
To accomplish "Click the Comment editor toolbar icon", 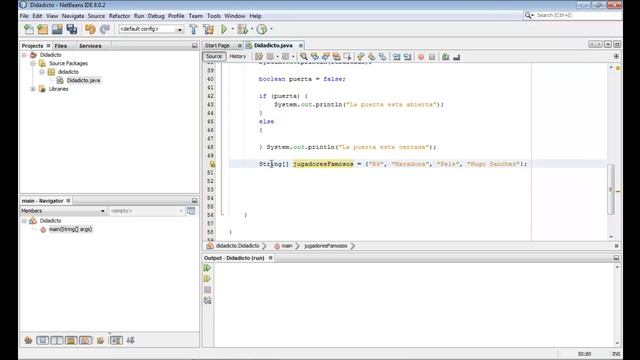I will click(446, 57).
